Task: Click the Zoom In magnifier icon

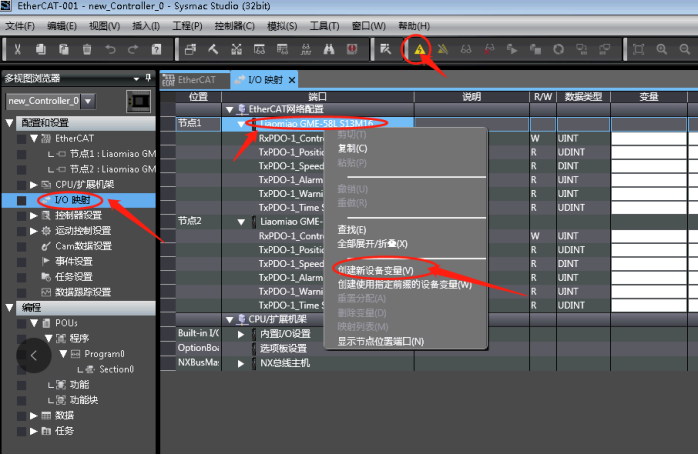Action: (x=661, y=49)
